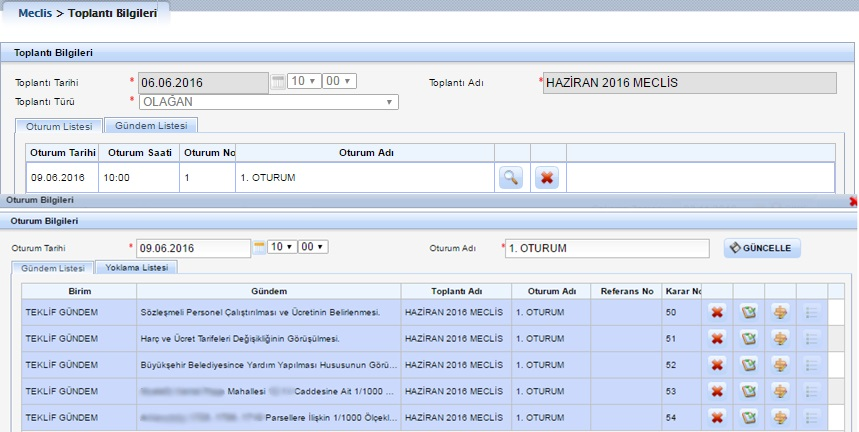Viewport: 859px width, 432px height.
Task: Click the Karar No column header
Action: tap(682, 291)
